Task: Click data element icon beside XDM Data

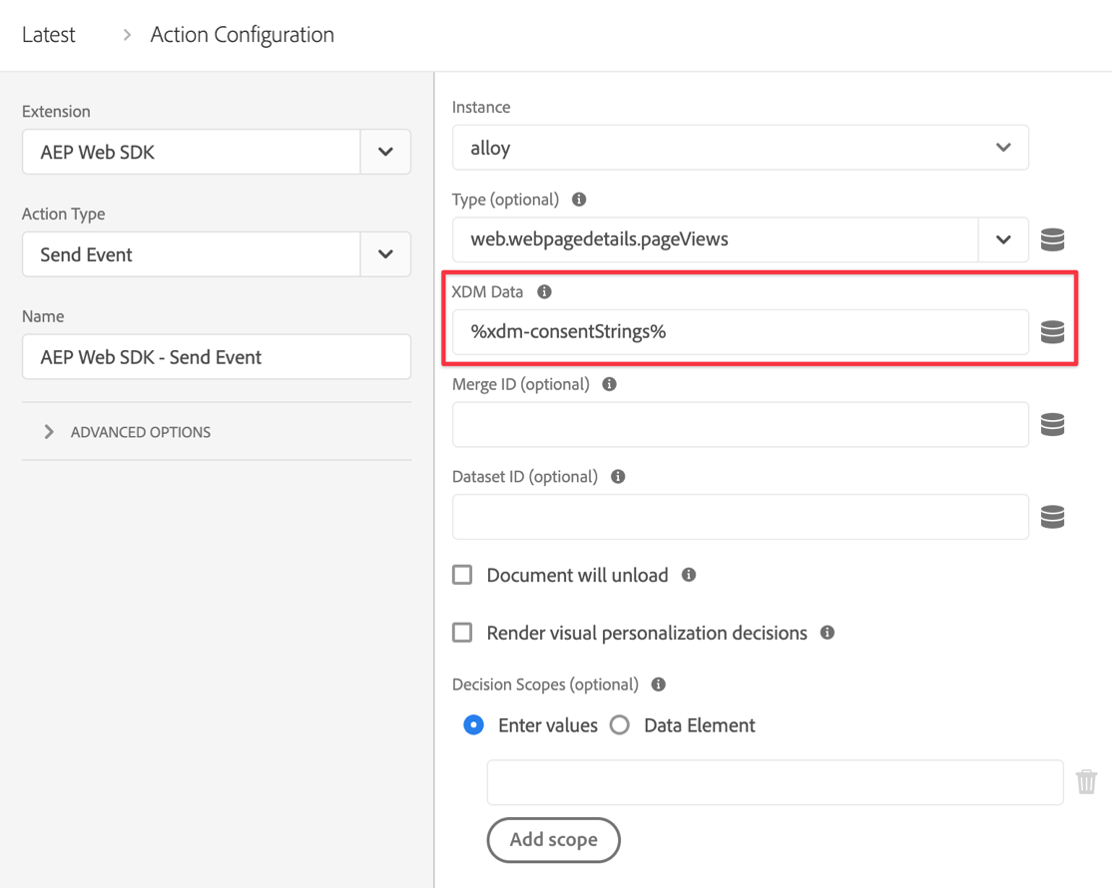Action: [1051, 332]
